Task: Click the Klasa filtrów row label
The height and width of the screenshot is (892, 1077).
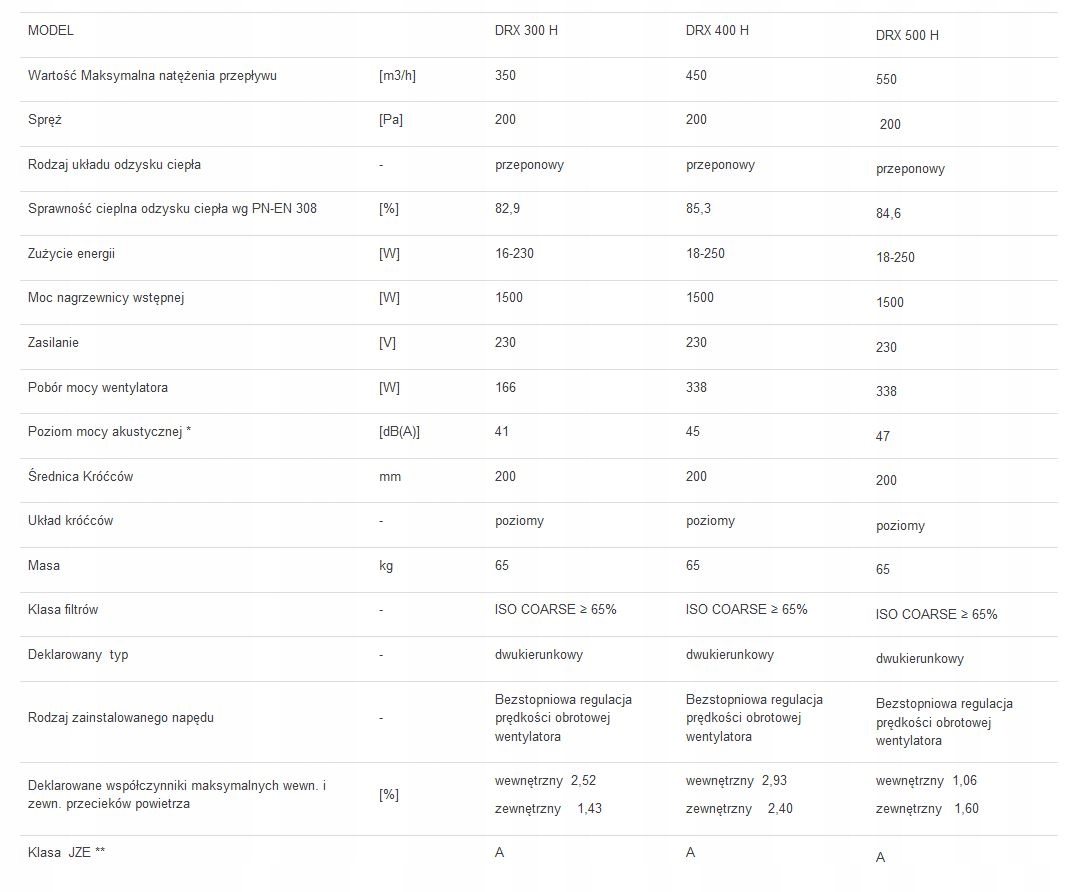Action: coord(63,610)
